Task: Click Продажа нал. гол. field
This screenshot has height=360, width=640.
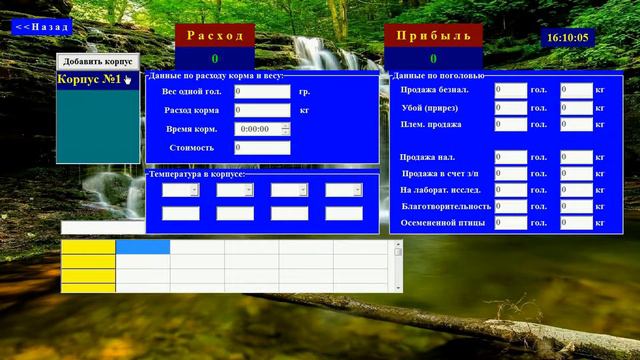Action: coord(511,157)
